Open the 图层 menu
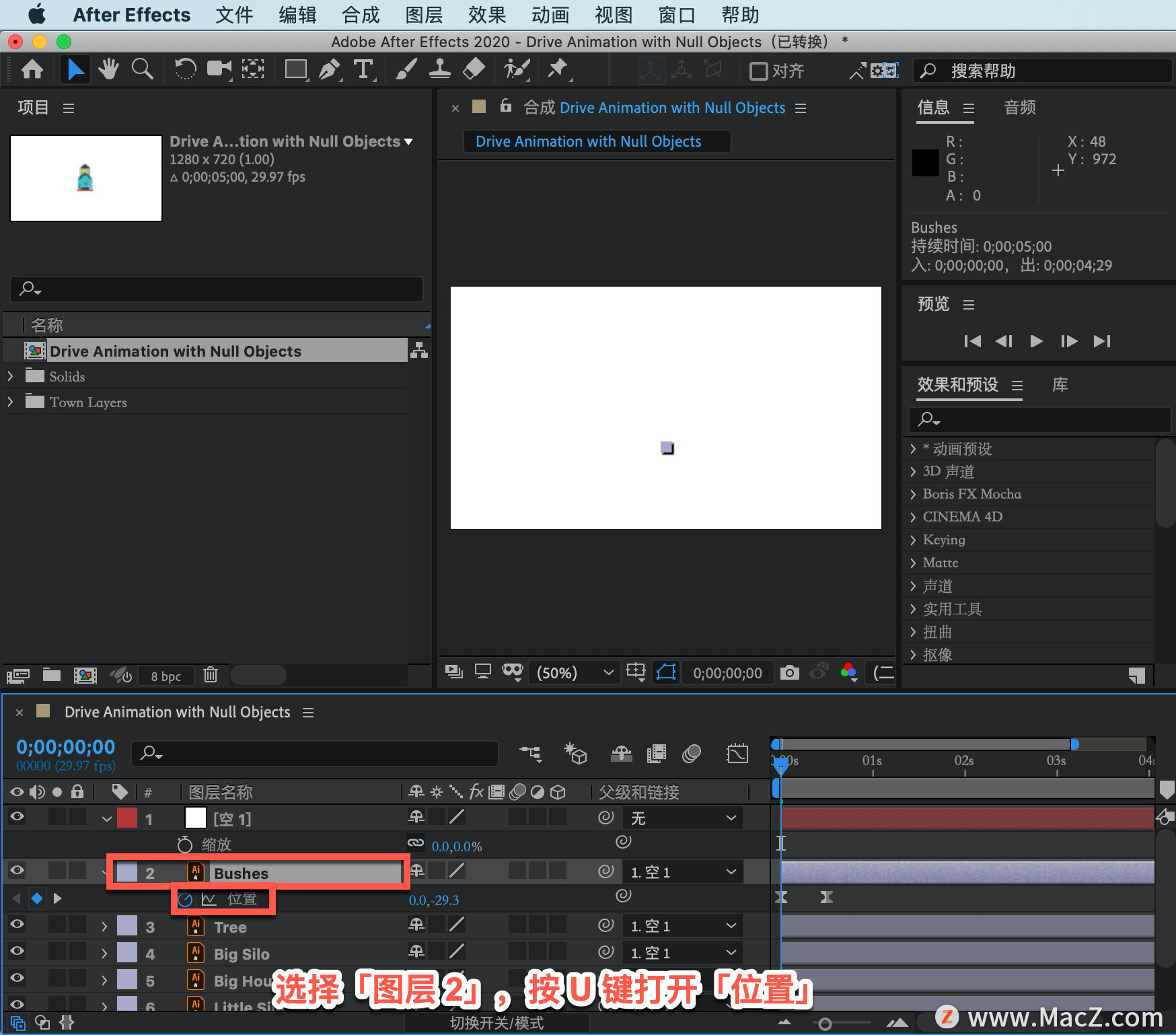 [x=424, y=15]
